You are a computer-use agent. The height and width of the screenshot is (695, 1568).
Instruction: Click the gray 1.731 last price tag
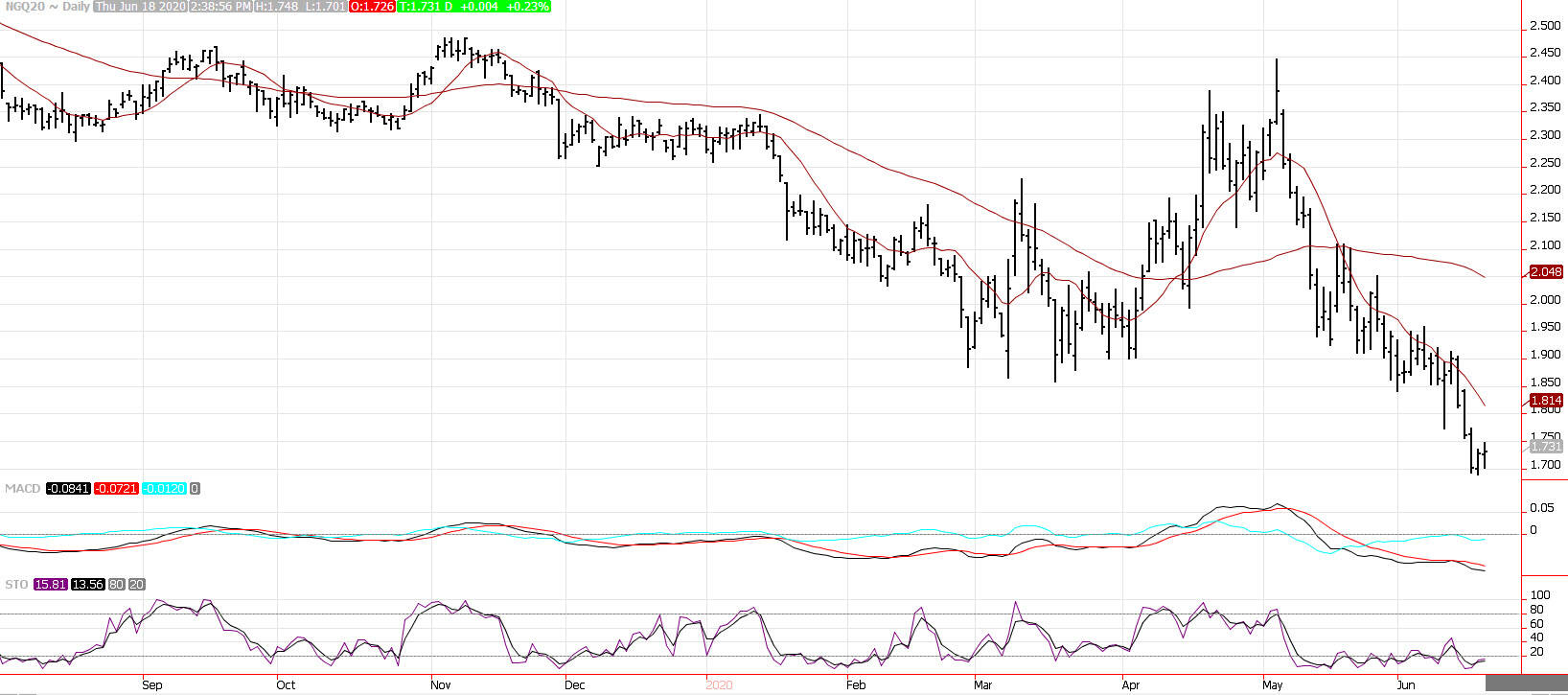1546,447
